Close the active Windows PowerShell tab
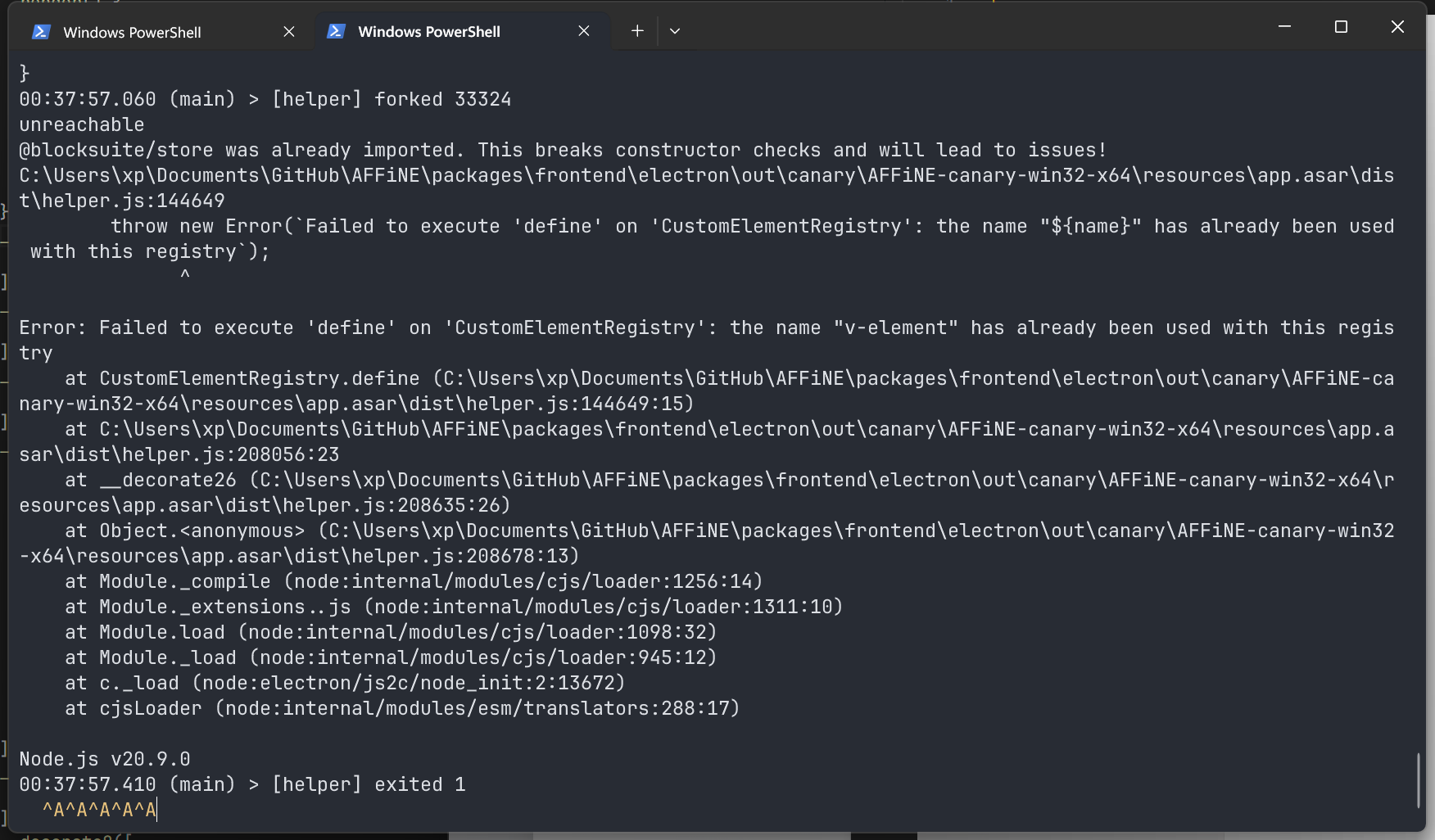The width and height of the screenshot is (1435, 840). point(584,31)
